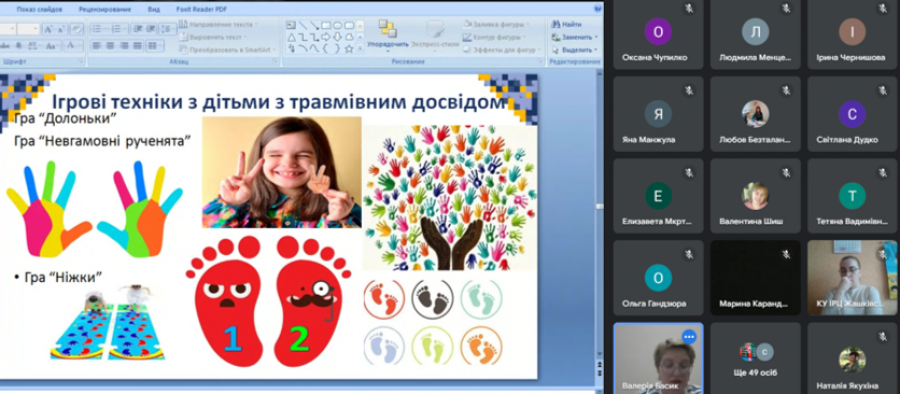The width and height of the screenshot is (900, 394).
Task: Open more options on Валерія Басик tile
Action: click(689, 337)
